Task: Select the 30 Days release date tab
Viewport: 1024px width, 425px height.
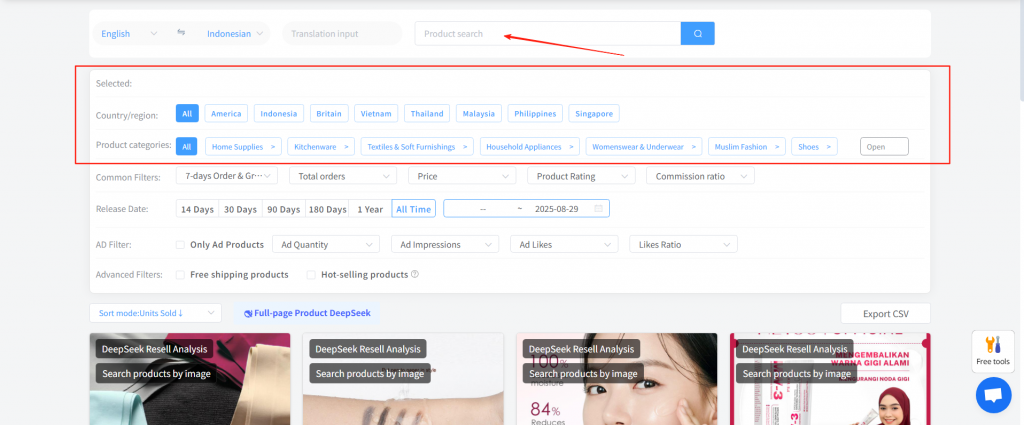Action: (x=240, y=209)
